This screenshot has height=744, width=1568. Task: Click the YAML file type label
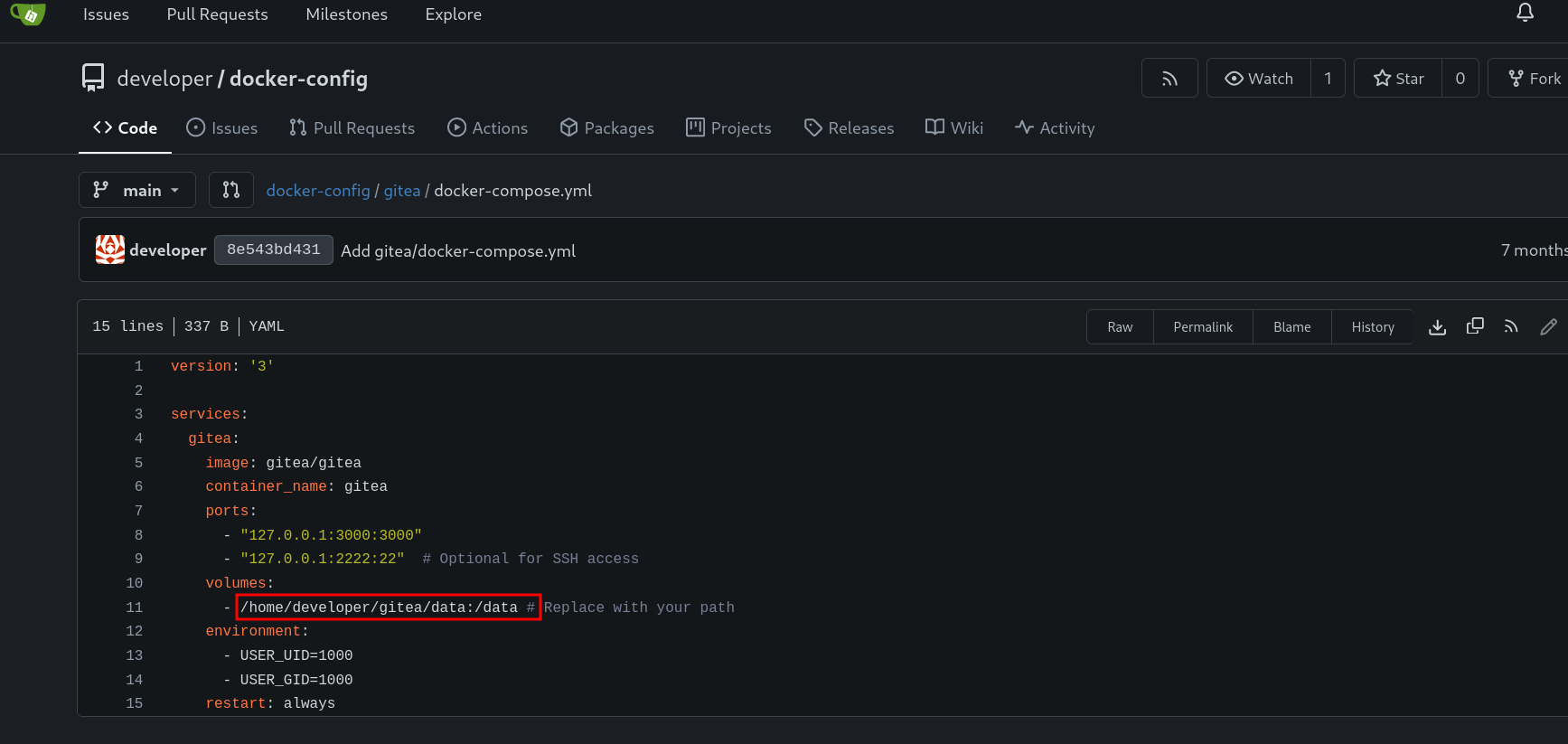click(267, 326)
